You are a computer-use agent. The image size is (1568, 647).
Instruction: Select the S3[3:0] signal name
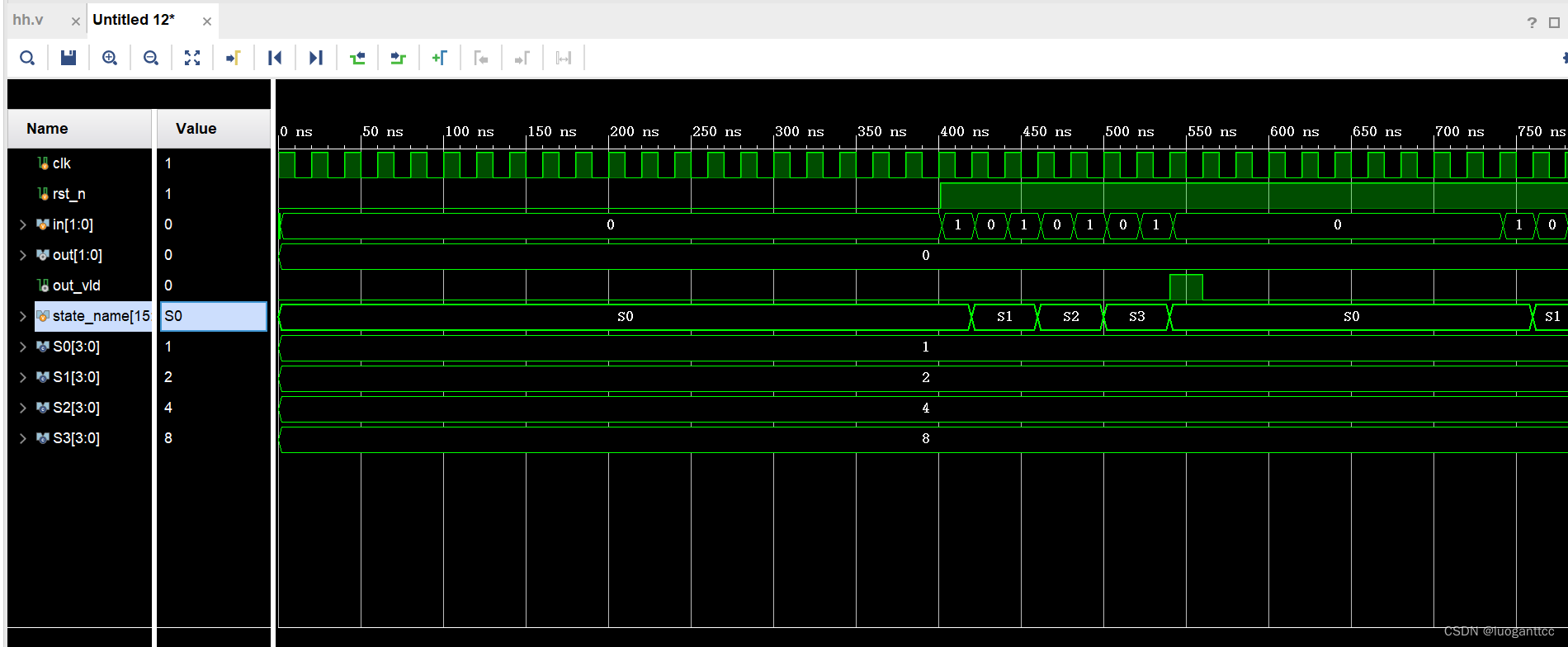[76, 438]
